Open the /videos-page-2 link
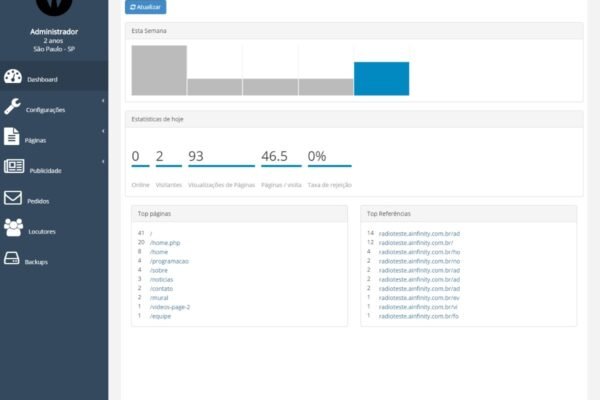This screenshot has height=400, width=600. coord(170,306)
